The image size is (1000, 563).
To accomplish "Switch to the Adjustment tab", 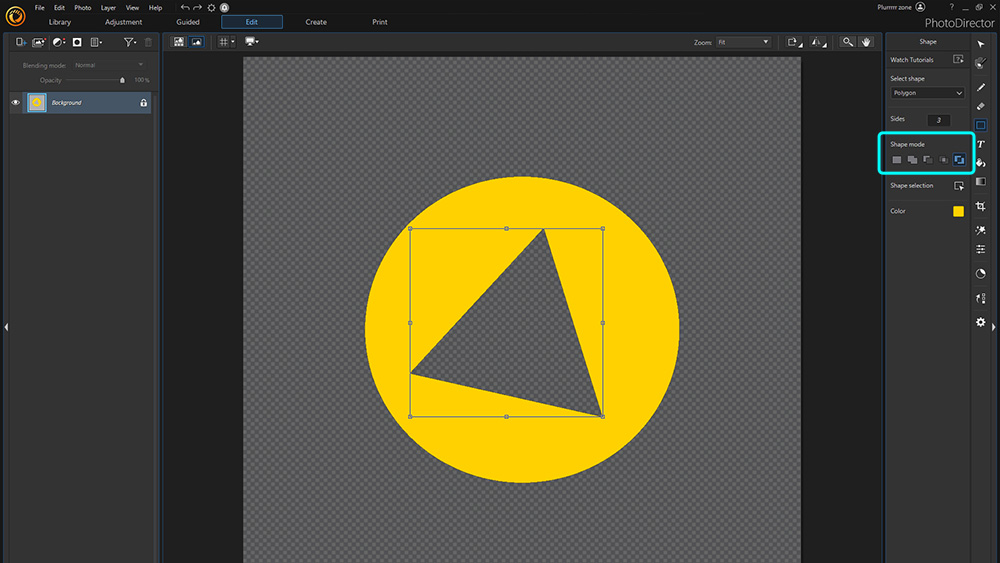I will [124, 22].
